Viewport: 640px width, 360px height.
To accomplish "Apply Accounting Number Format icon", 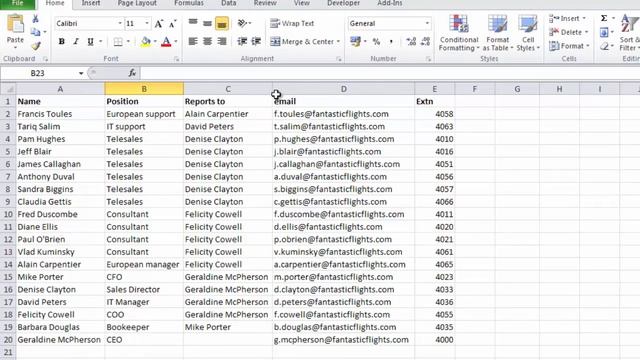I will click(x=356, y=41).
